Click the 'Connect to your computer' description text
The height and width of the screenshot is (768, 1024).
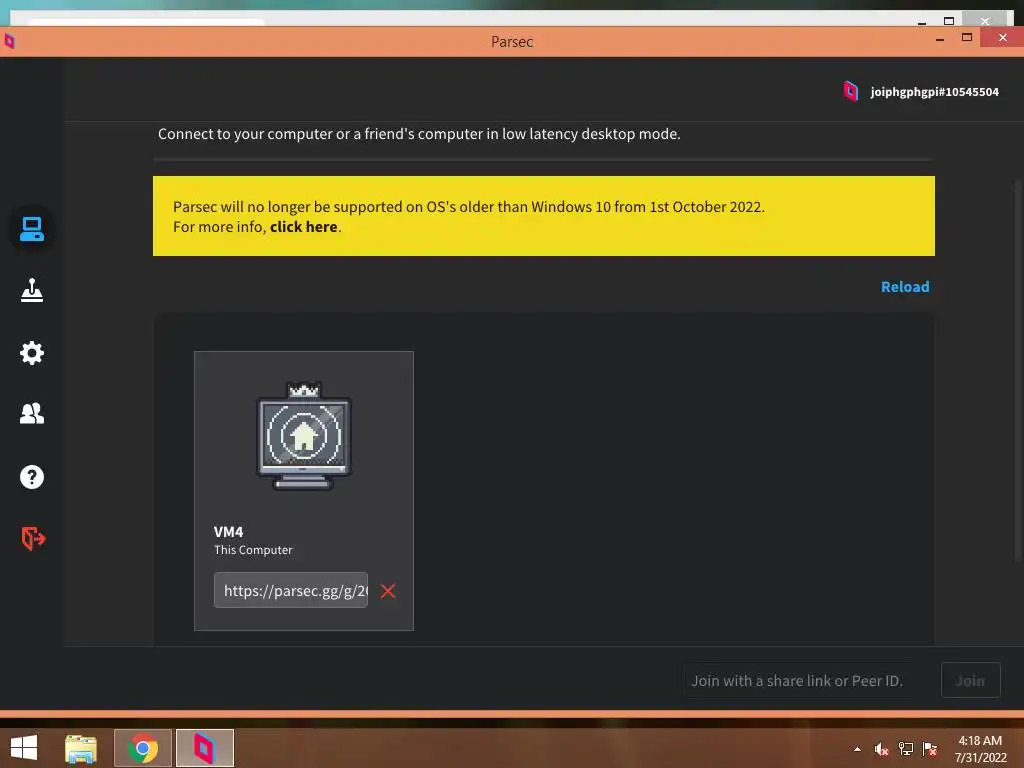pyautogui.click(x=419, y=134)
